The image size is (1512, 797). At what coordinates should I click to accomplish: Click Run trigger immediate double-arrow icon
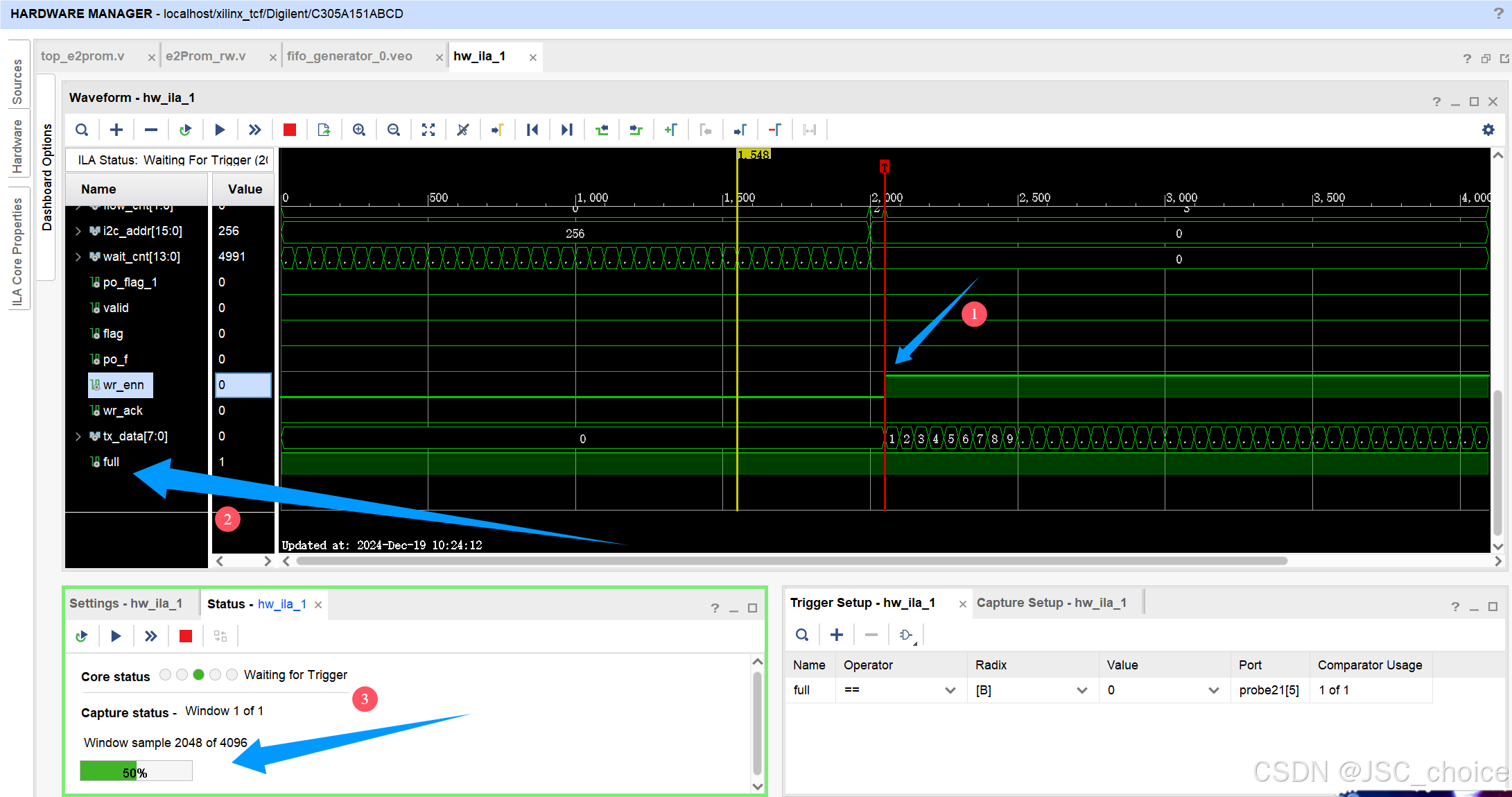(254, 130)
